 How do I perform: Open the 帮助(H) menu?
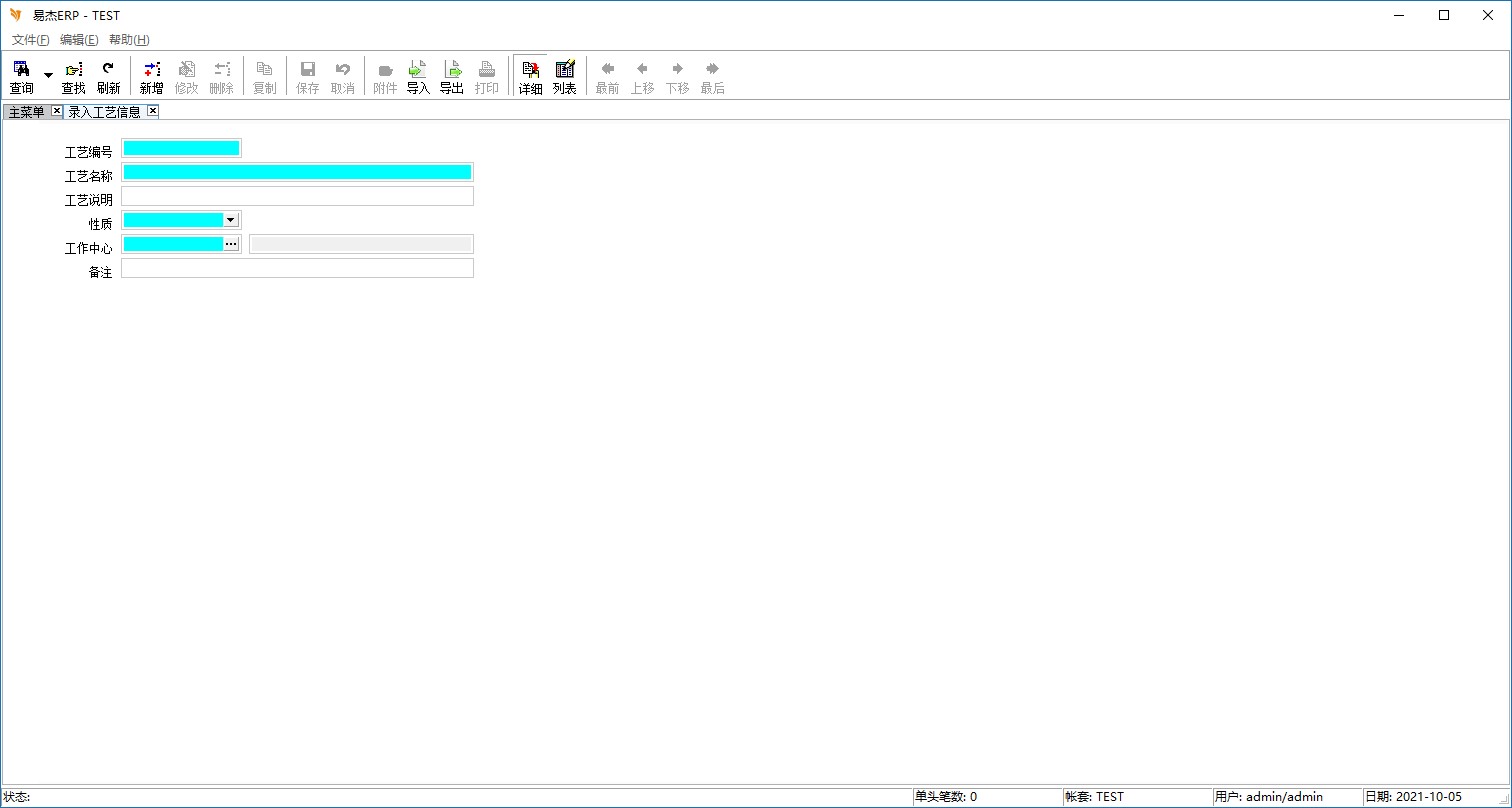point(129,40)
